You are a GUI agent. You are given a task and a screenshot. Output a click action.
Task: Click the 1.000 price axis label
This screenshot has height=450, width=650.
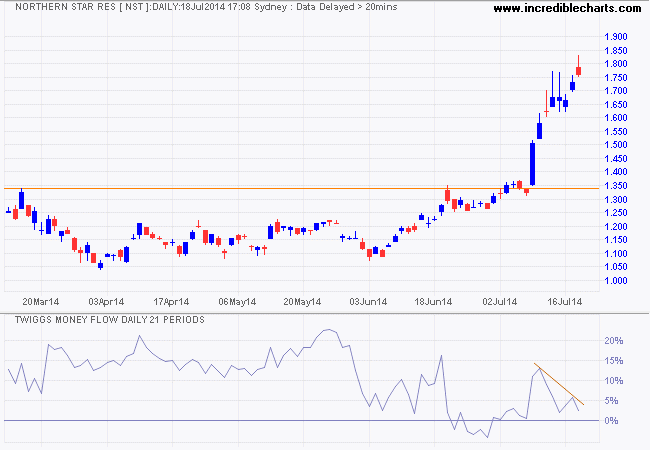click(x=616, y=281)
